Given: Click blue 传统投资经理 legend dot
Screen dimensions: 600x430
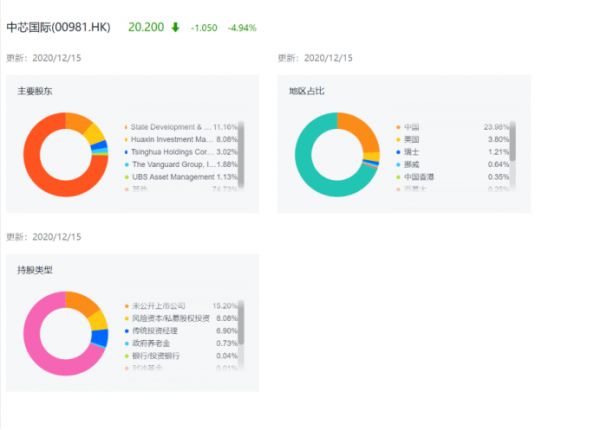Looking at the screenshot, I should [126, 330].
